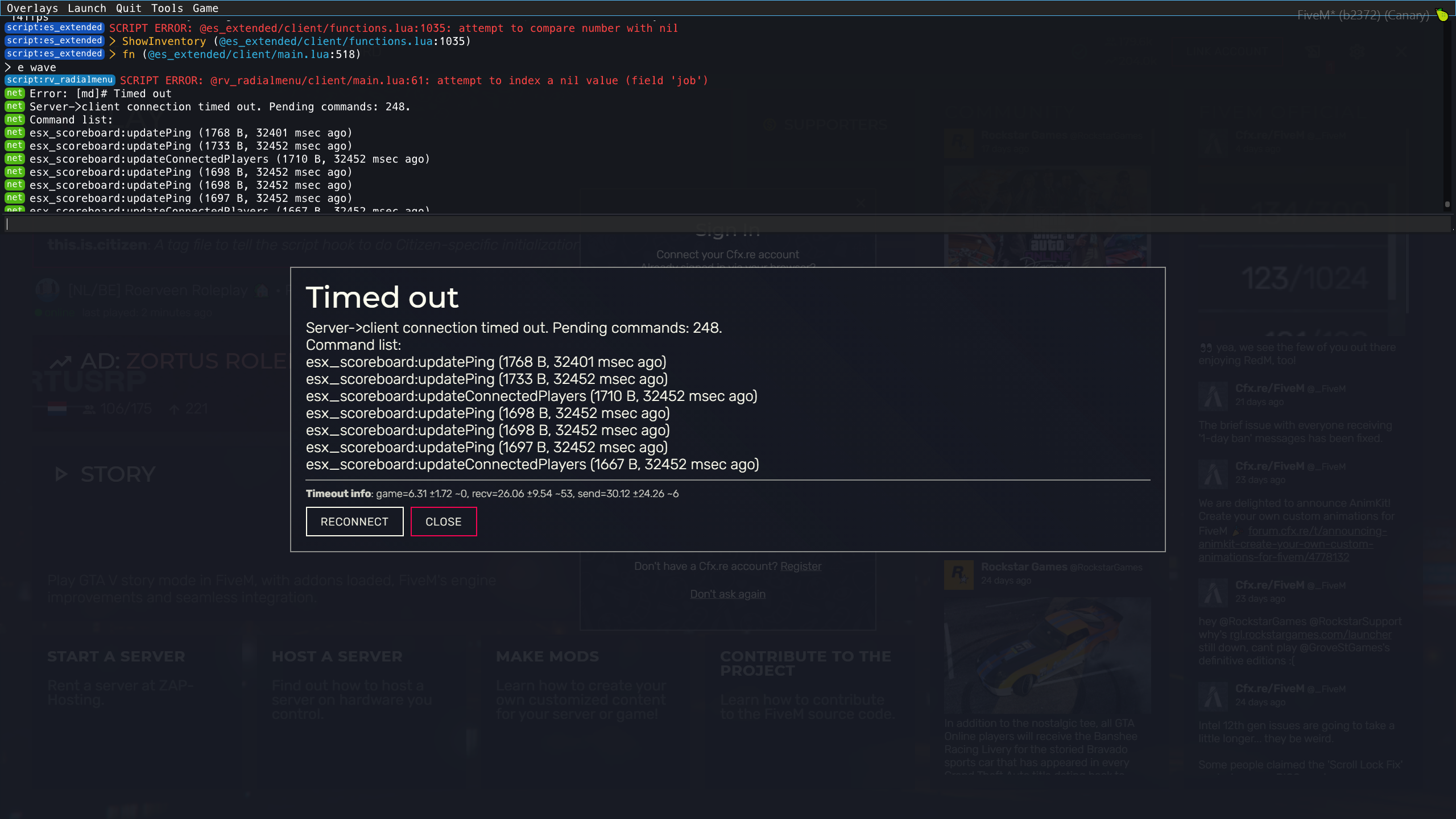Click the Register link
The width and height of the screenshot is (1456, 819).
tap(800, 566)
